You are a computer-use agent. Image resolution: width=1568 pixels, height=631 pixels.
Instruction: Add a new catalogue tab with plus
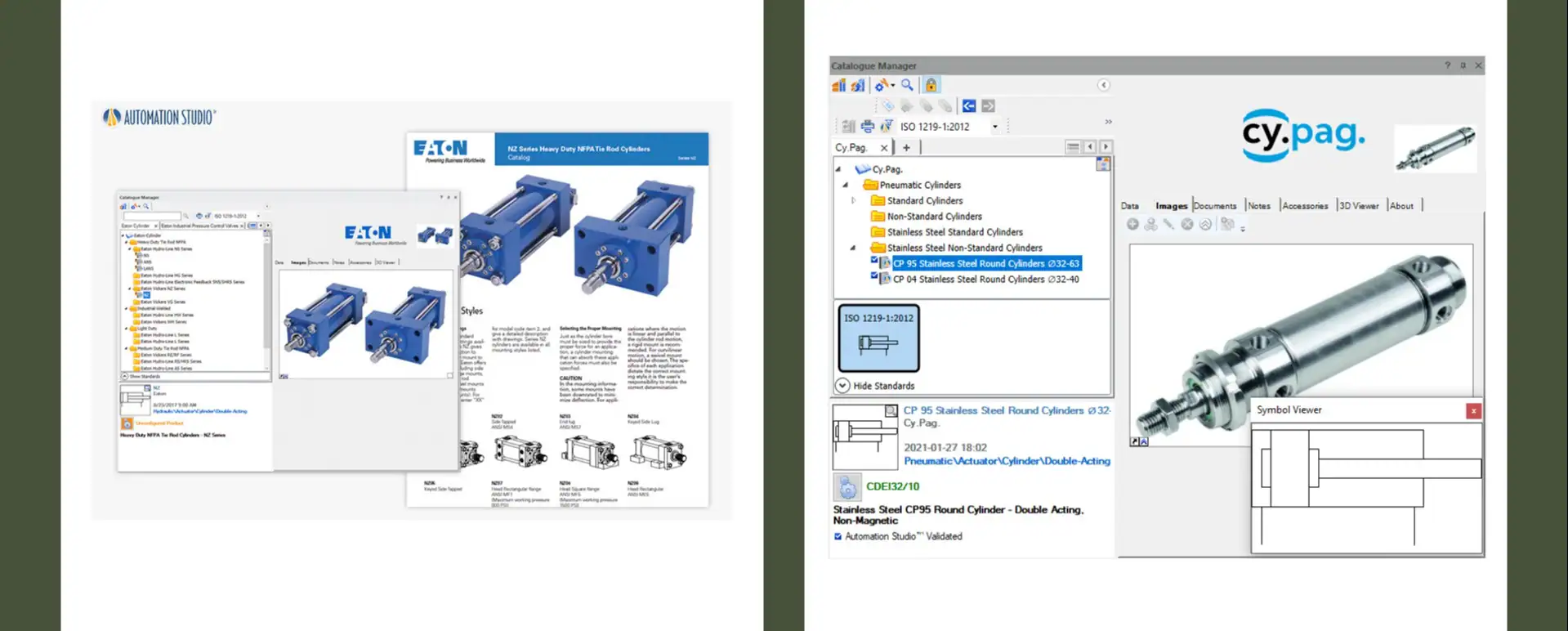[906, 148]
